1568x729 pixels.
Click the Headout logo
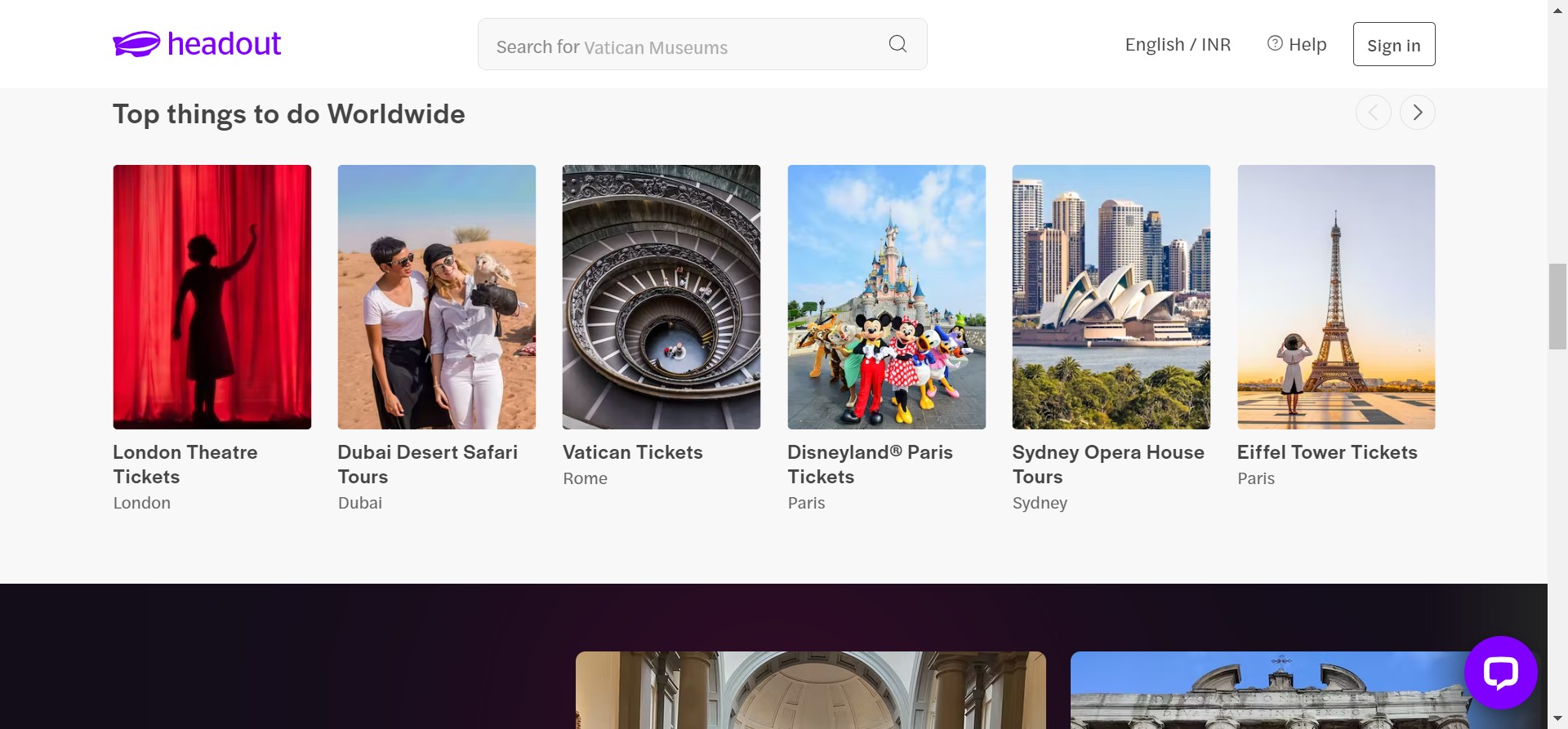coord(197,44)
